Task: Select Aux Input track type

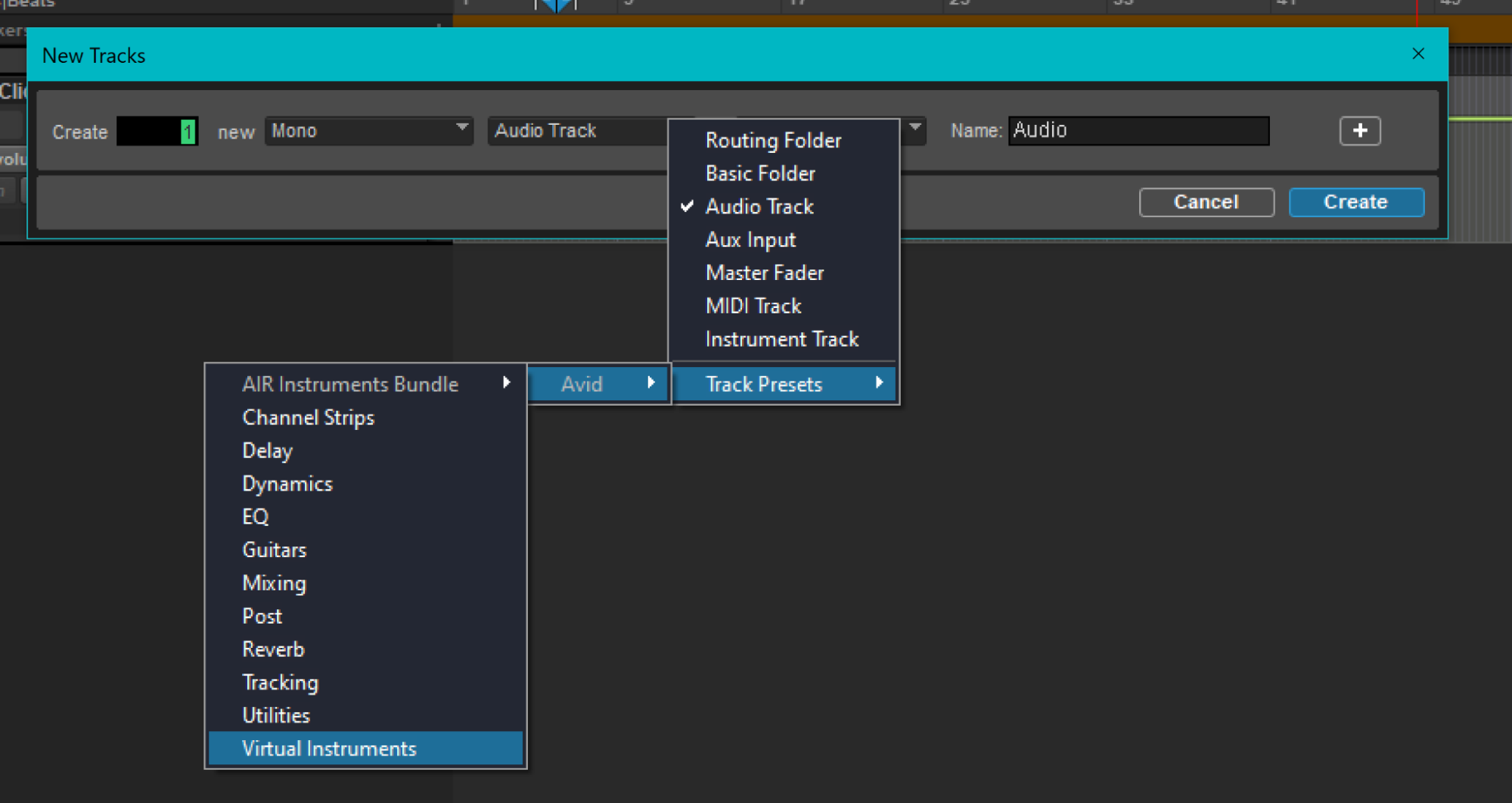Action: click(x=750, y=240)
